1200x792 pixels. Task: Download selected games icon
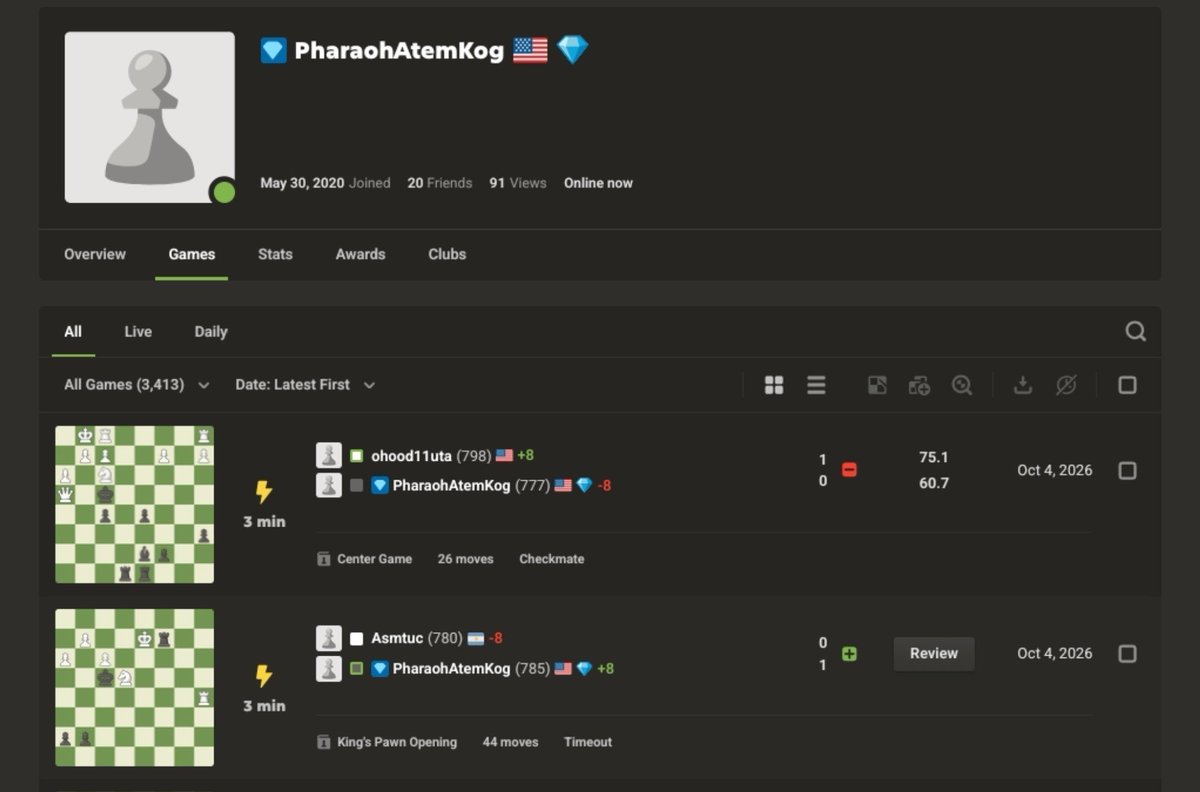[1023, 385]
